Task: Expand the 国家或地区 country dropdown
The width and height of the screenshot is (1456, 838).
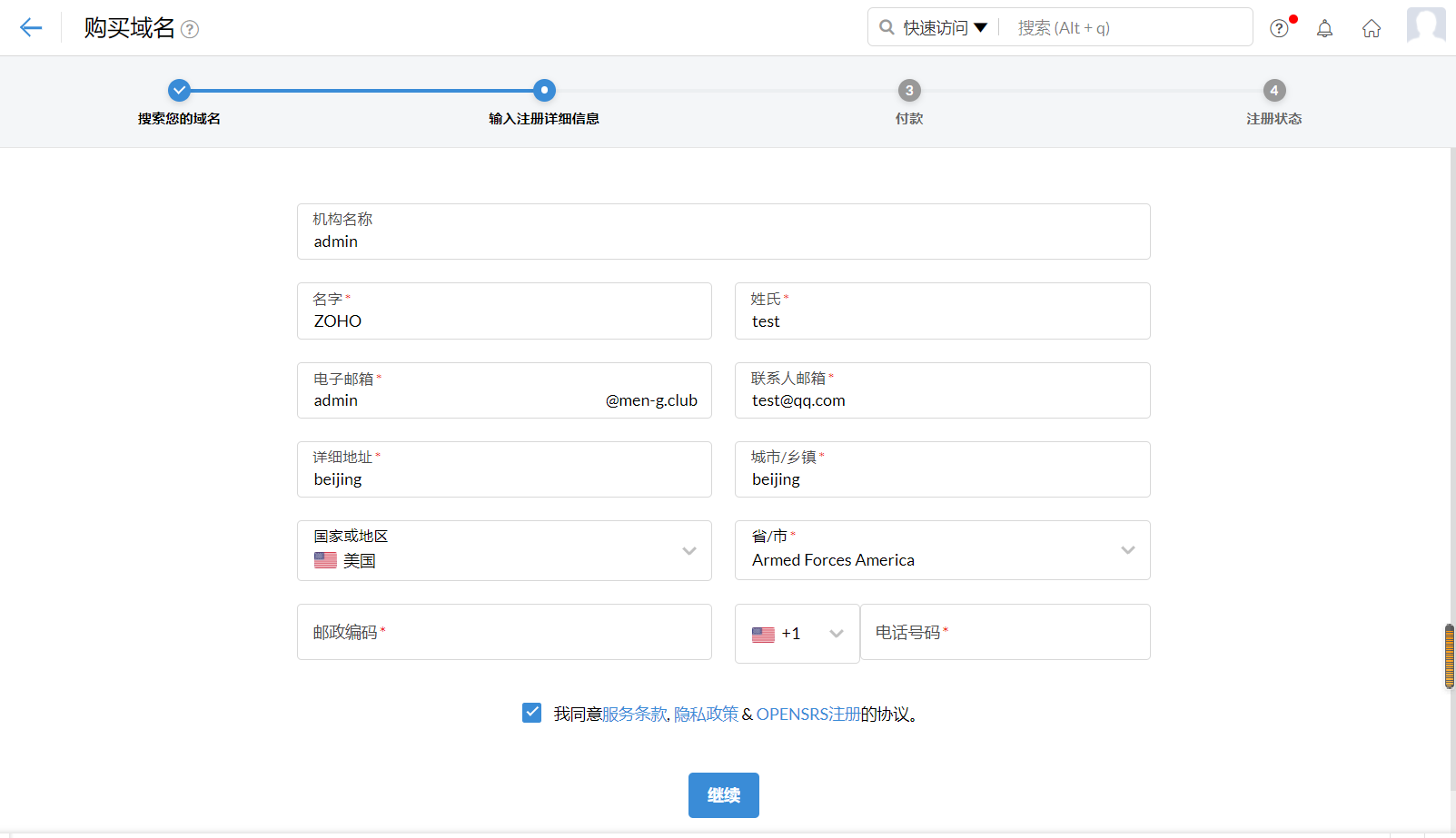Action: pos(688,550)
